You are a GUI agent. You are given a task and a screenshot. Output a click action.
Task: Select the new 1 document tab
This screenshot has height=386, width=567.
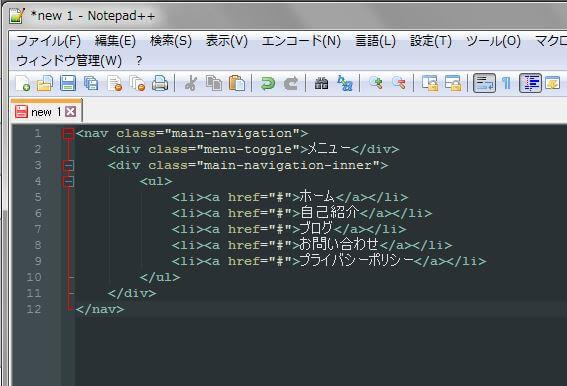(47, 111)
